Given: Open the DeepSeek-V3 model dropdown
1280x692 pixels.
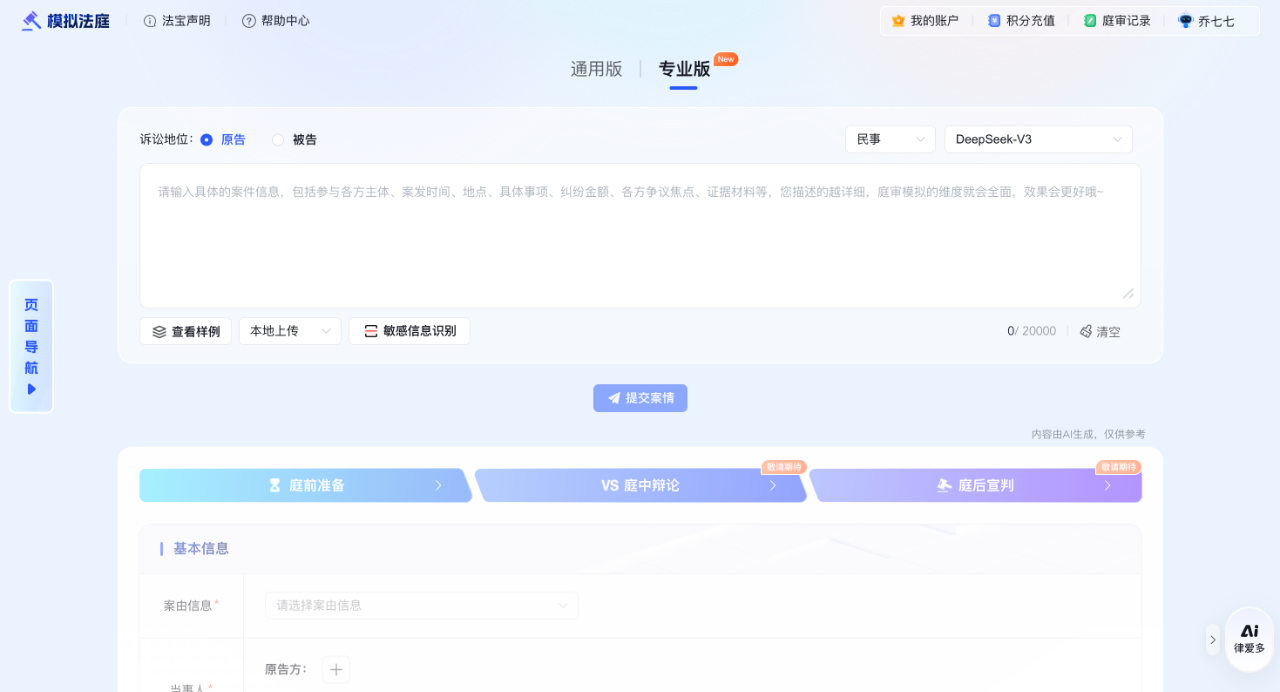Looking at the screenshot, I should click(x=1038, y=139).
